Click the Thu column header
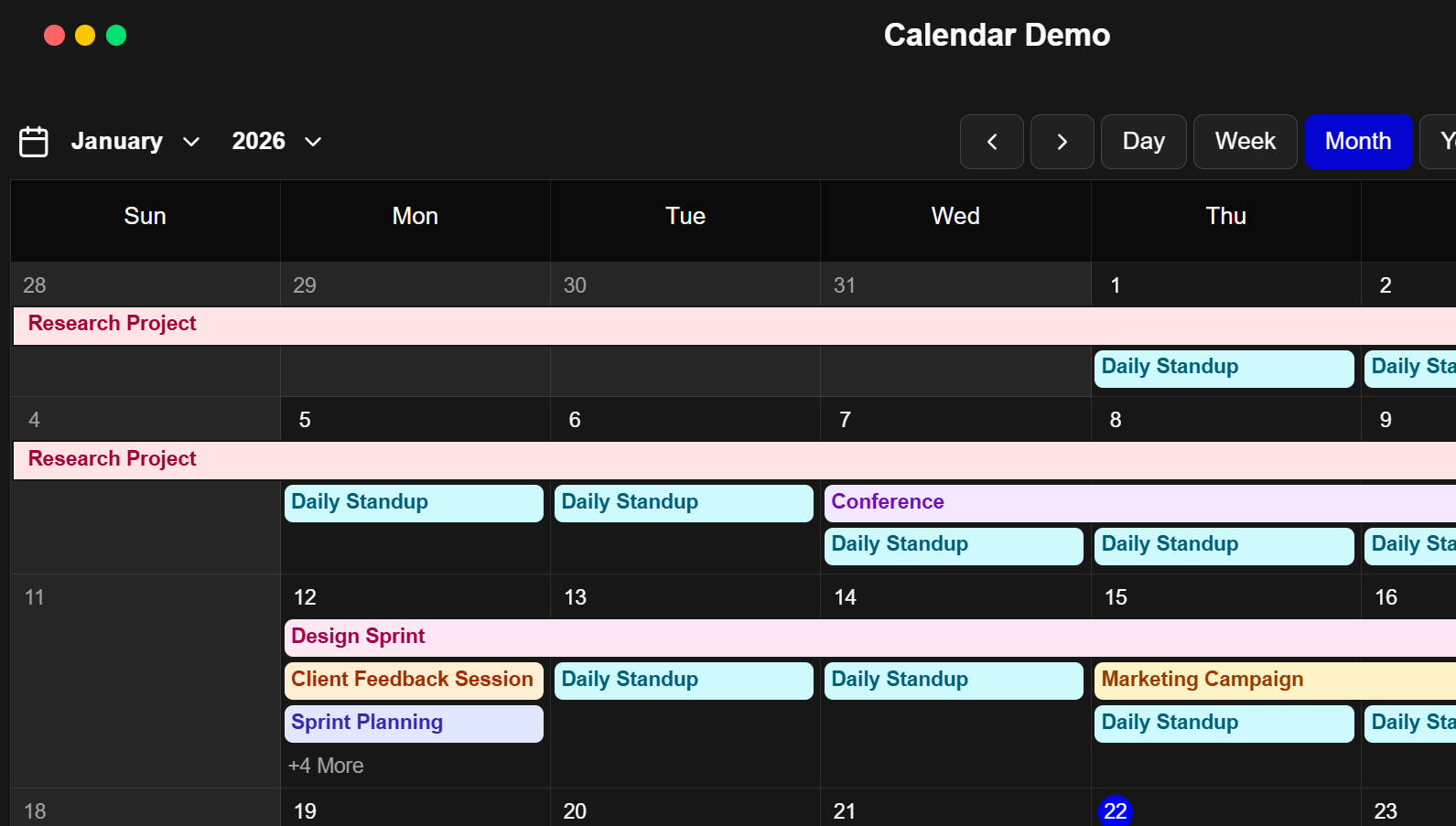 click(1226, 217)
